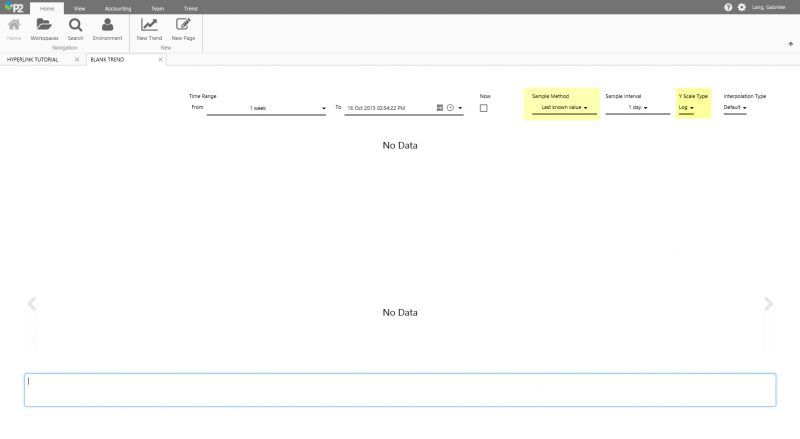Click the Search magnifier icon
Image resolution: width=800 pixels, height=439 pixels.
pyautogui.click(x=76, y=25)
